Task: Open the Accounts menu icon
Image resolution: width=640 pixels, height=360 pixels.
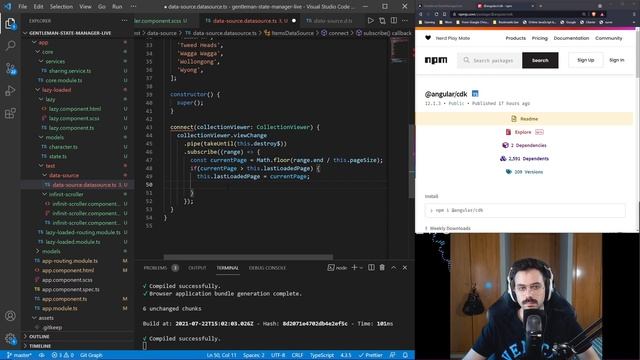Action: tap(10, 316)
